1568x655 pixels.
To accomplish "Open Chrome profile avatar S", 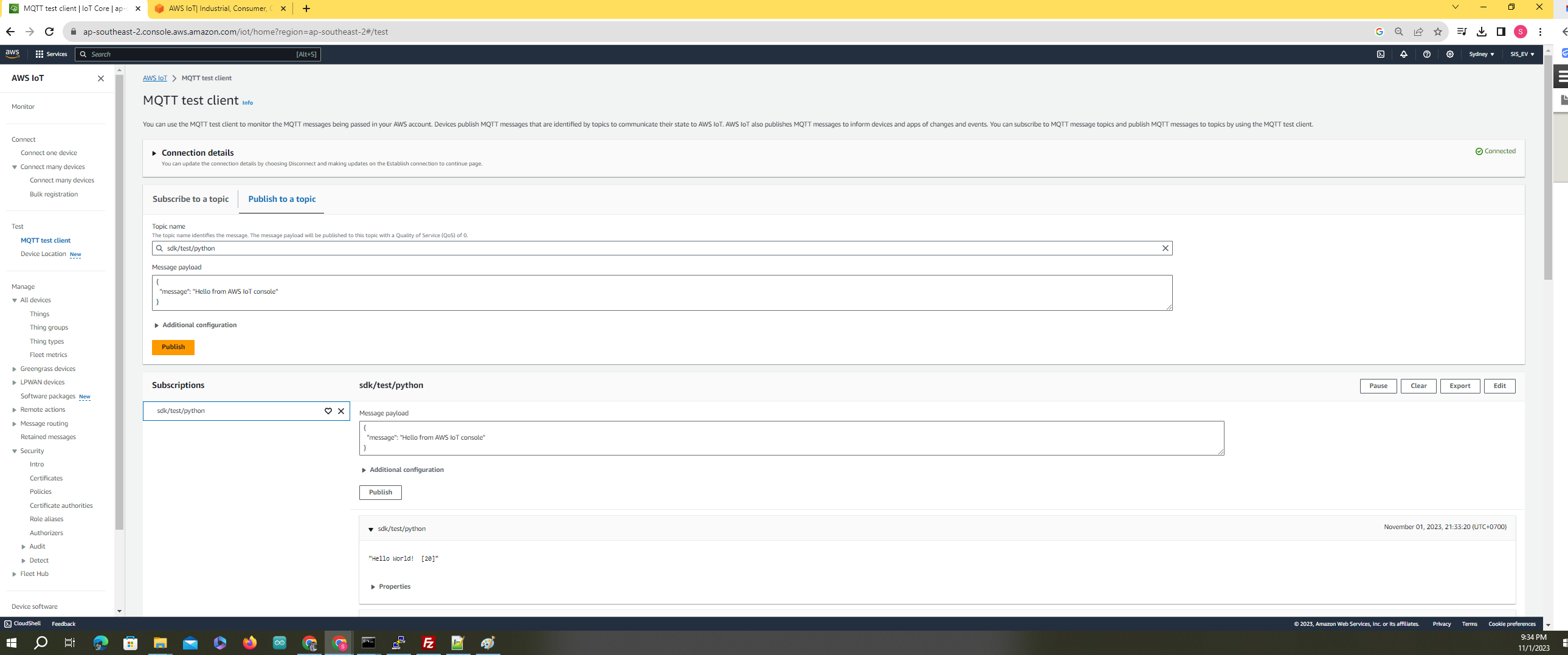I will (1521, 32).
